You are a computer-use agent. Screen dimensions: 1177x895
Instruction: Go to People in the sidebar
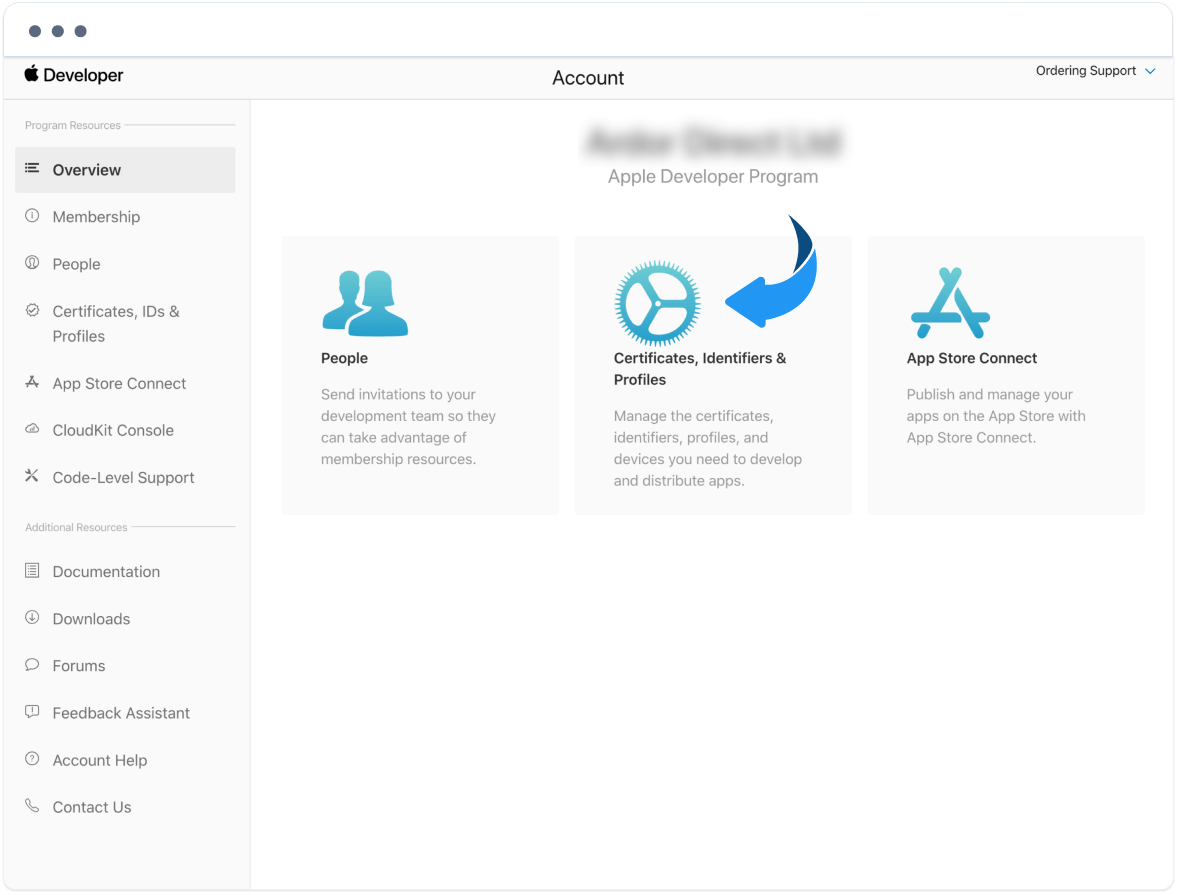tap(77, 264)
